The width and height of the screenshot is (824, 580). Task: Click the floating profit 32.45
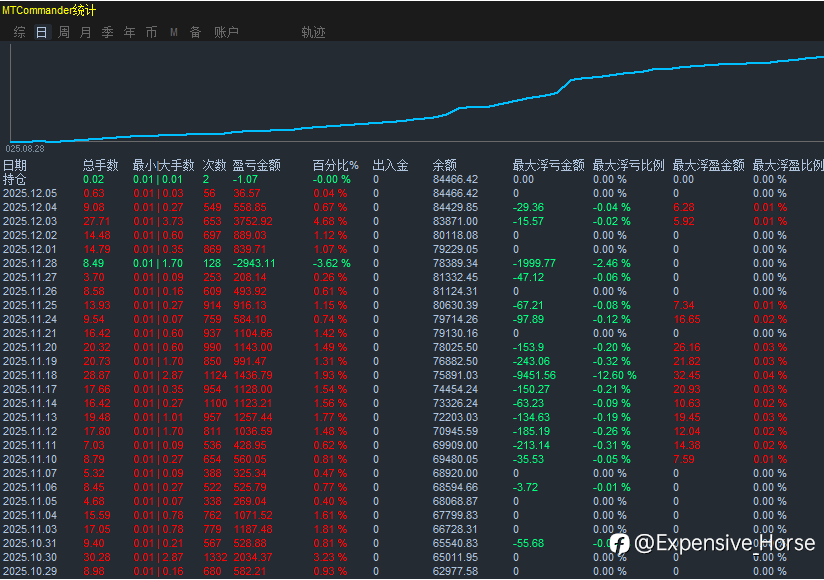pyautogui.click(x=687, y=375)
